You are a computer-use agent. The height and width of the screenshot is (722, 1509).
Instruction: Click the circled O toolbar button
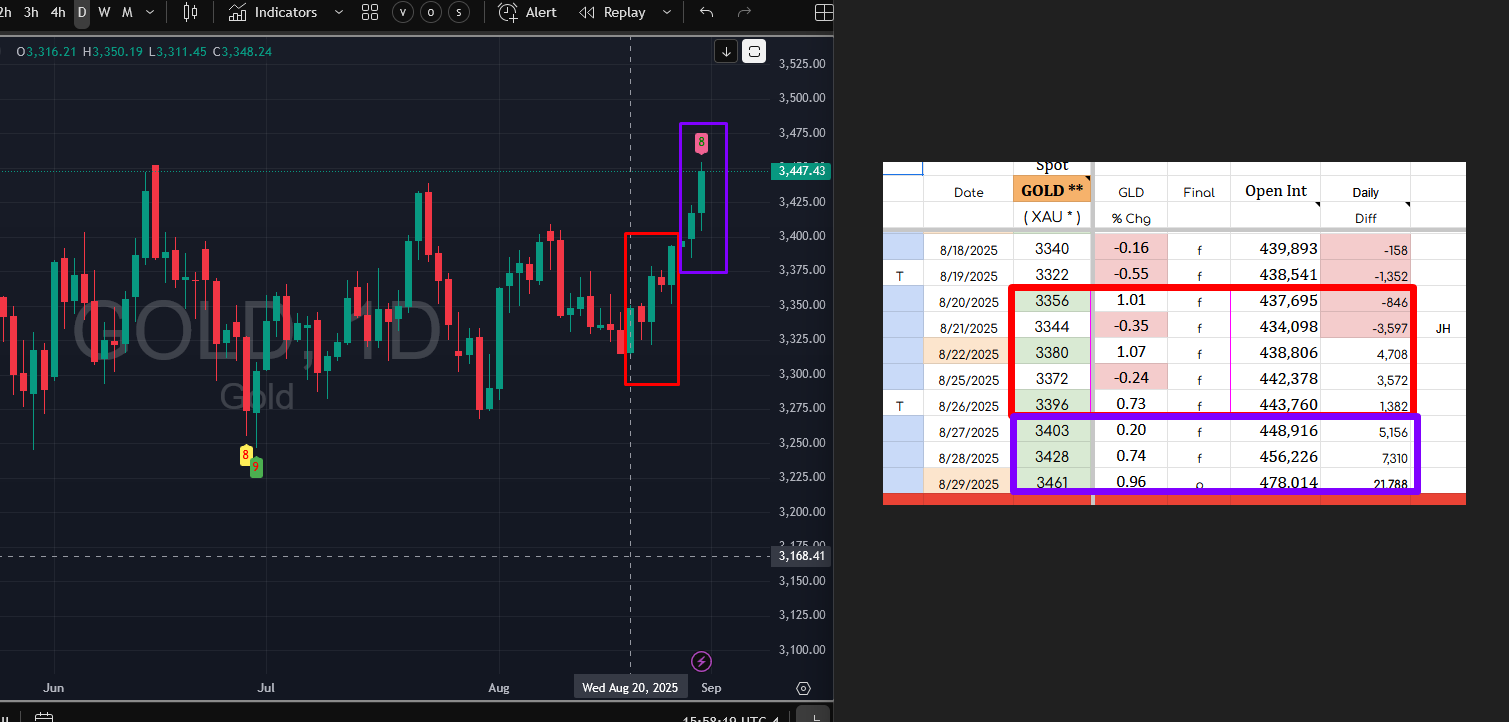click(x=431, y=13)
